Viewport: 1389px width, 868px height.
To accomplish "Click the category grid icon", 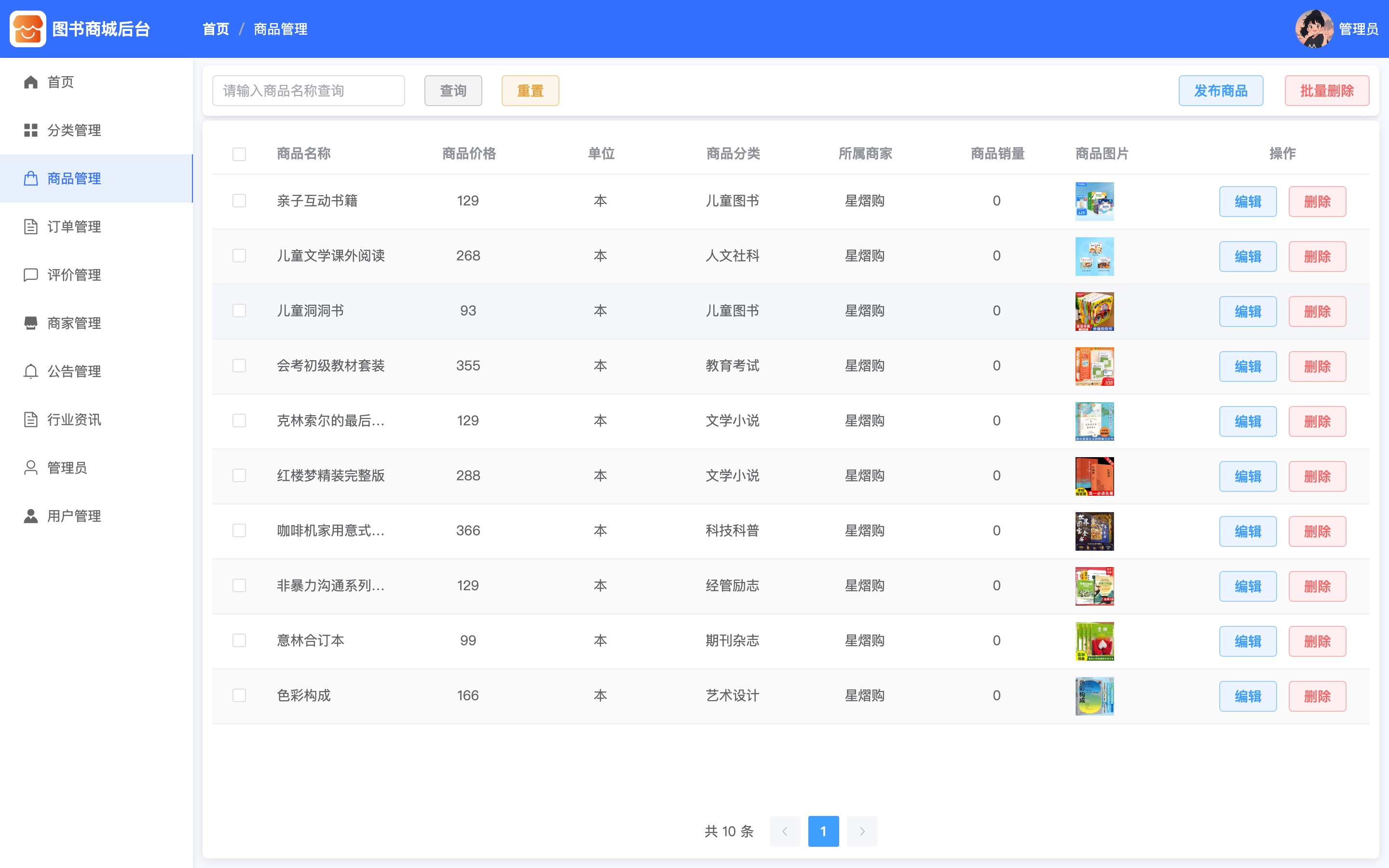I will 31,130.
